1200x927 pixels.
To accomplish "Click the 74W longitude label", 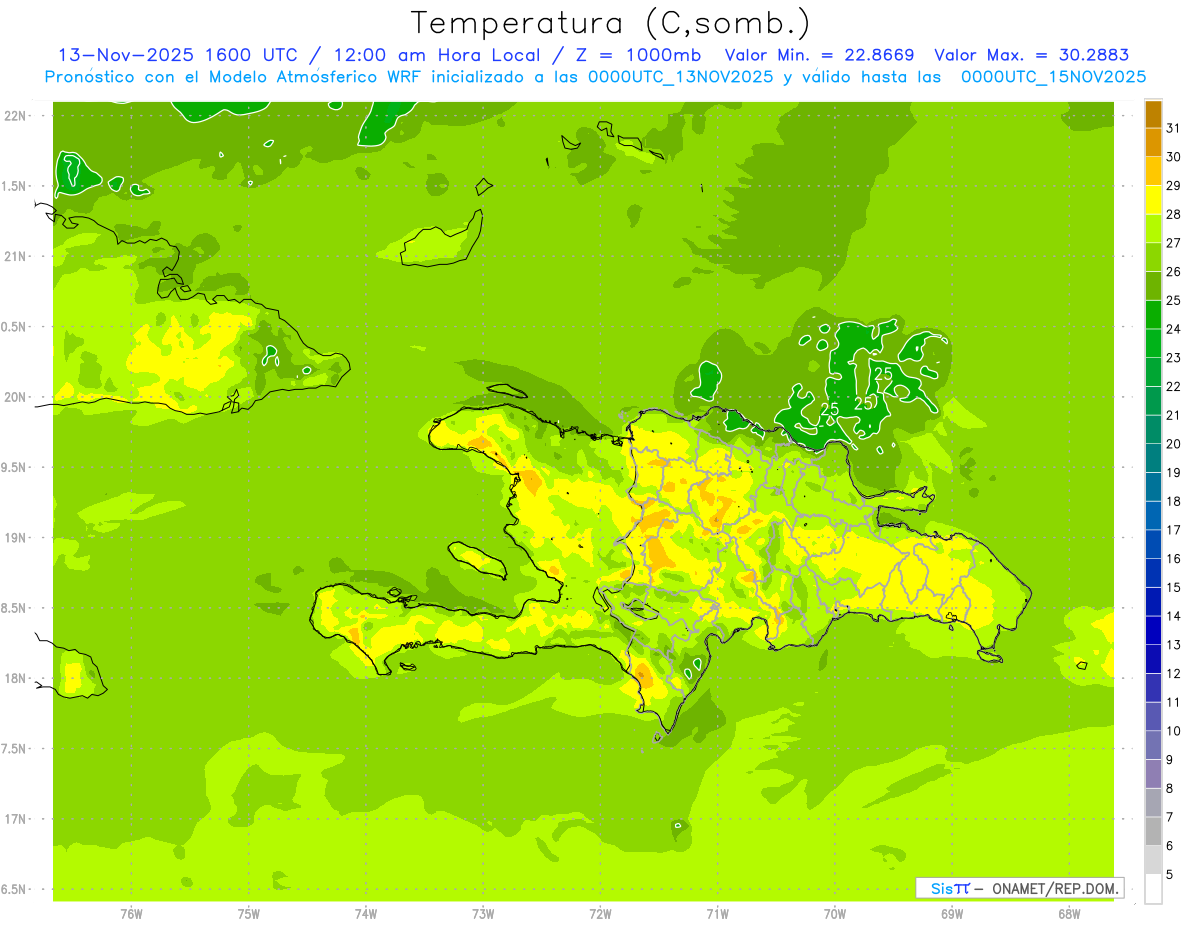I will coord(366,913).
